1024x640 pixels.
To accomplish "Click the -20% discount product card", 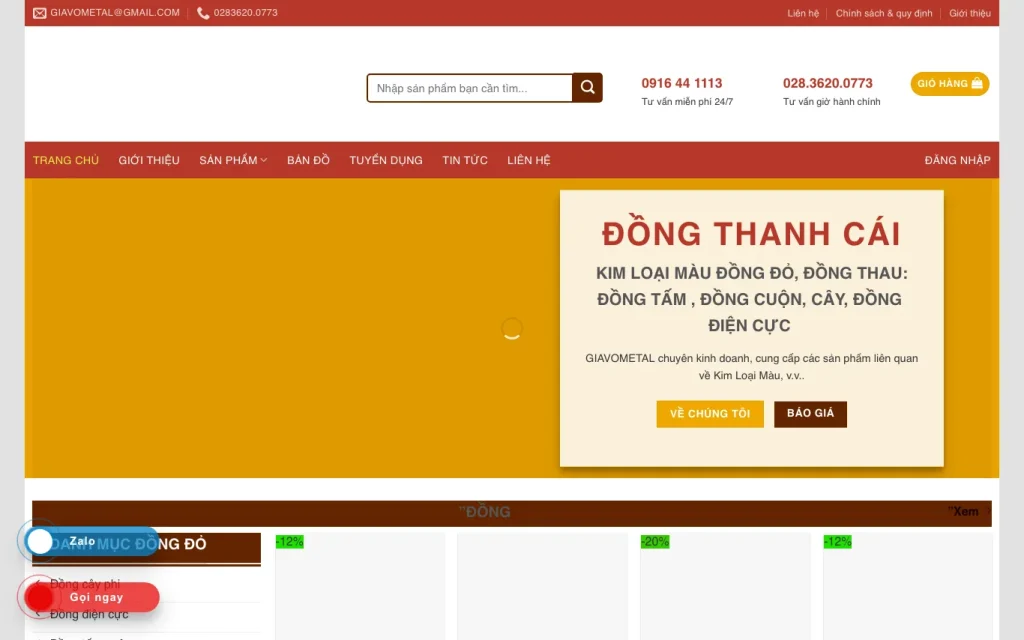I will (x=725, y=586).
